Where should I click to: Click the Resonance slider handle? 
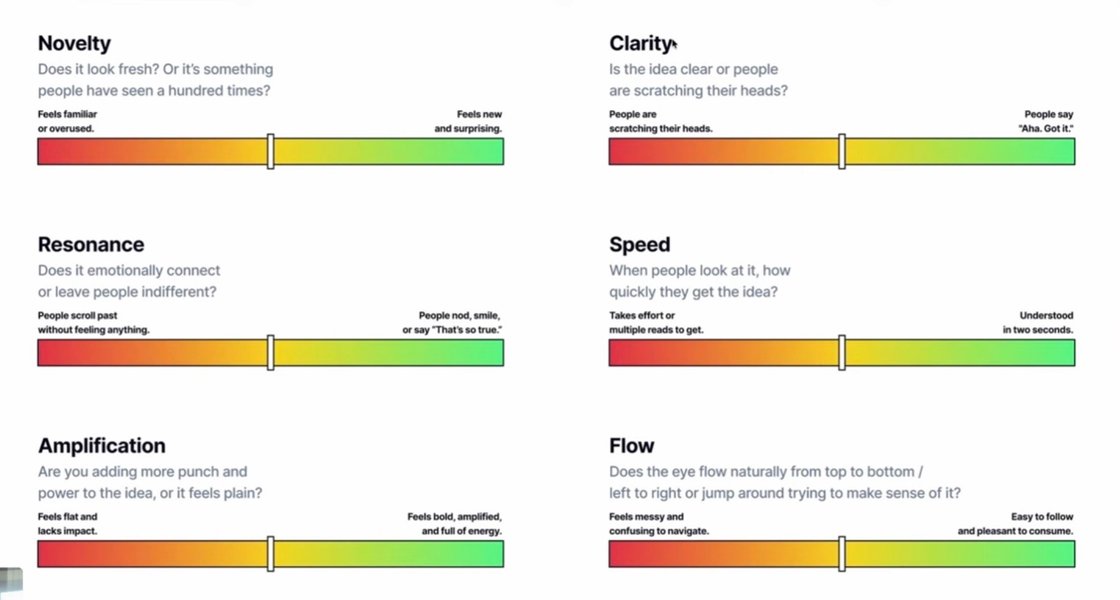coord(271,352)
